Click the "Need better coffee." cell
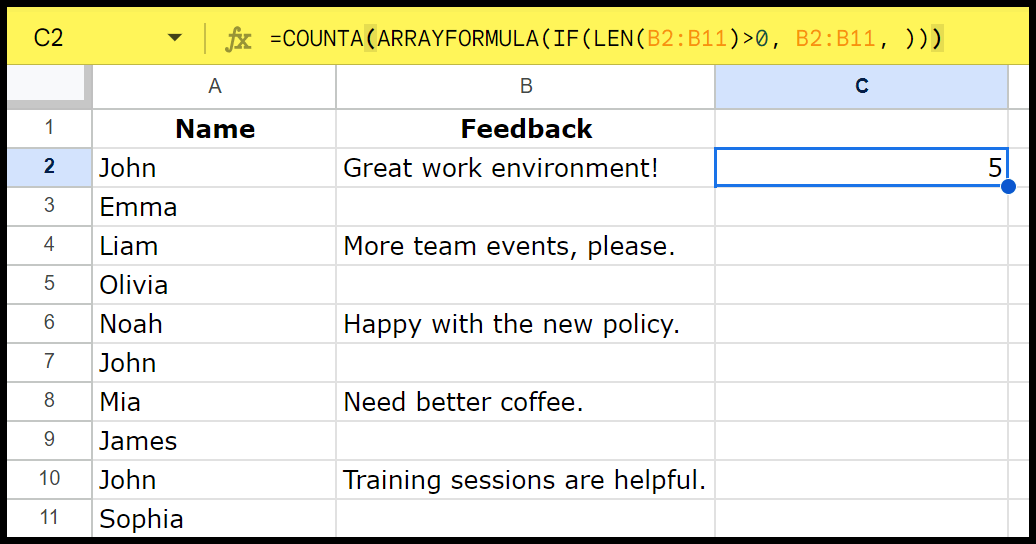 point(525,401)
